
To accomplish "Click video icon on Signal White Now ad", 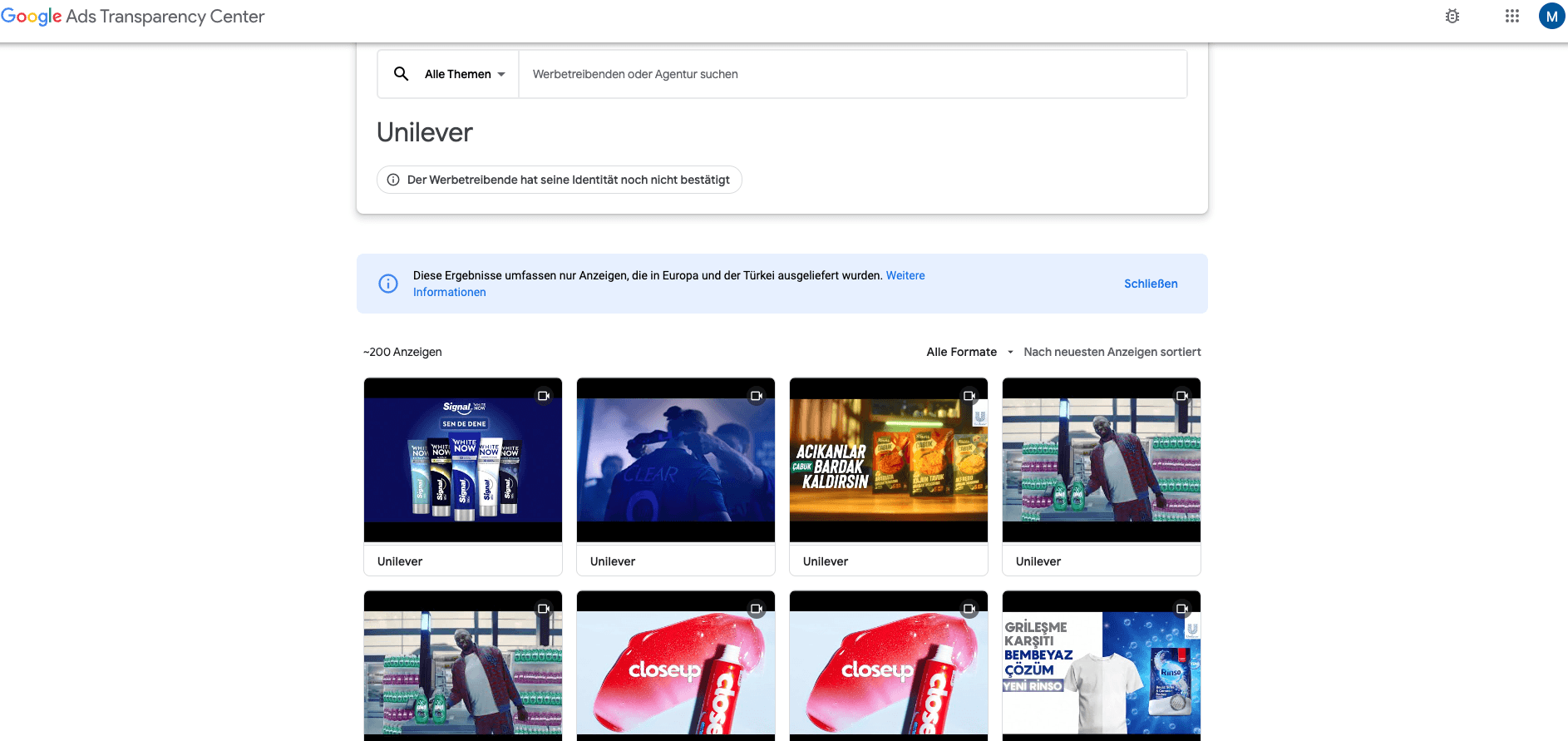I will pyautogui.click(x=544, y=396).
